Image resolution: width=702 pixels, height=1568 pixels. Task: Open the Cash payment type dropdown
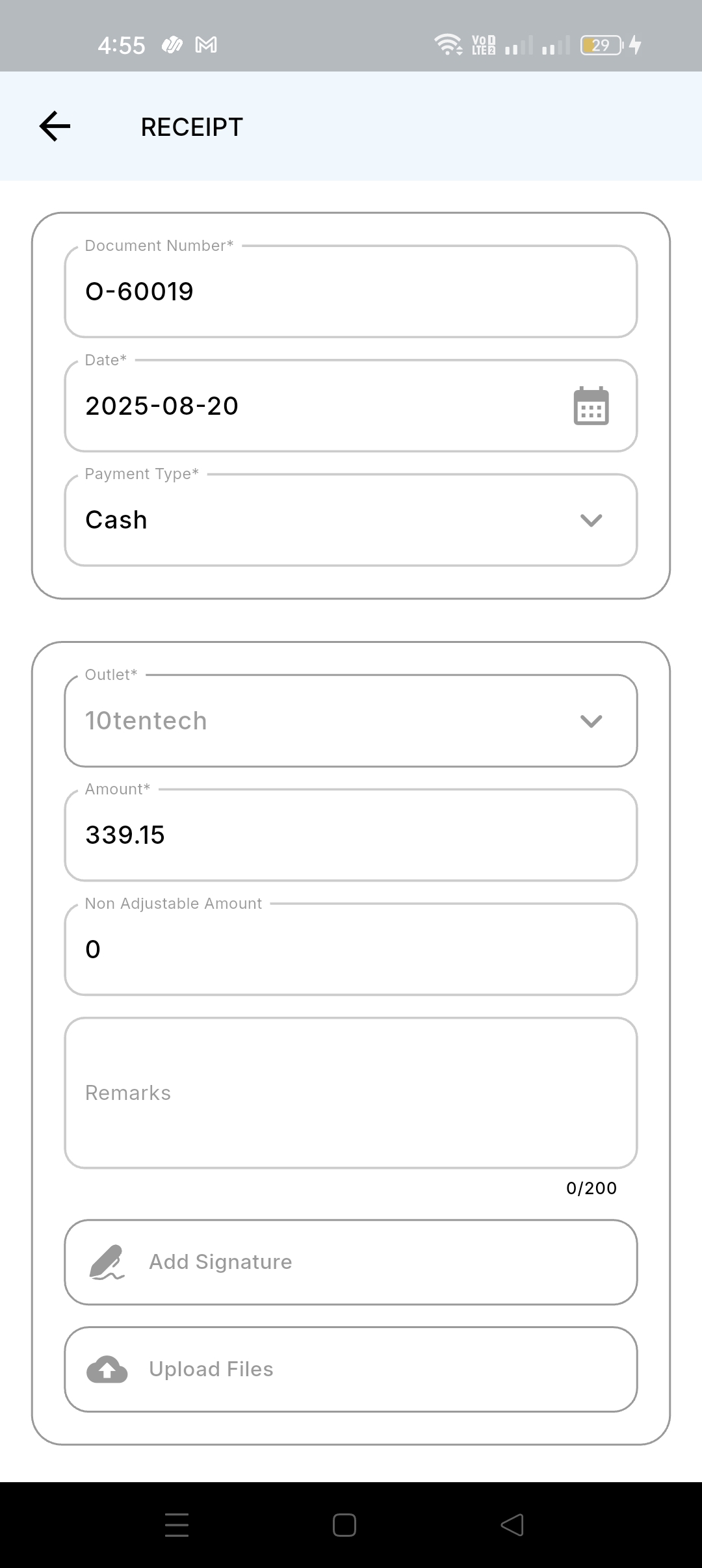[x=325, y=520]
